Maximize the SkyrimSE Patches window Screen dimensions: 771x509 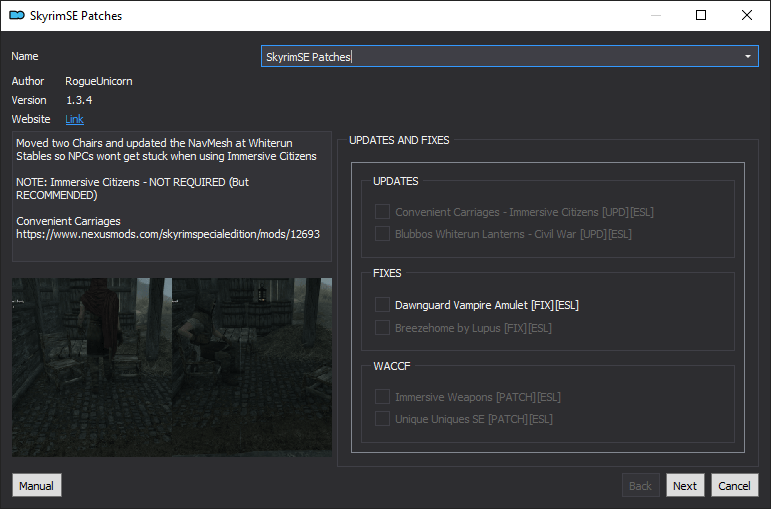click(x=701, y=15)
